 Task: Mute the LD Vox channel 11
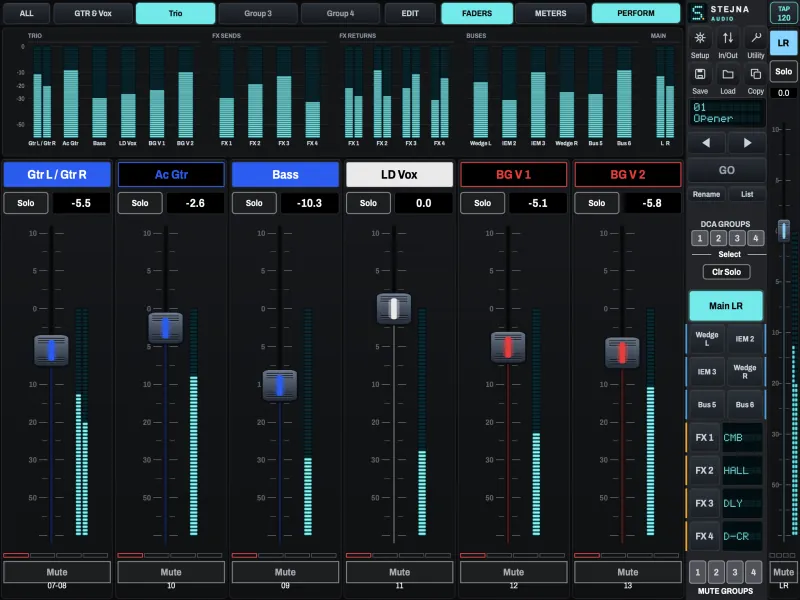point(399,572)
